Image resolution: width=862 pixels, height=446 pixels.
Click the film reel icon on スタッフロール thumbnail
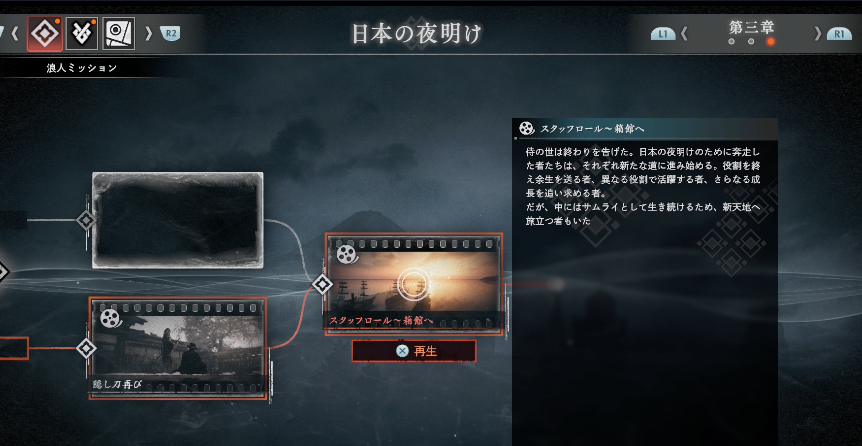346,254
